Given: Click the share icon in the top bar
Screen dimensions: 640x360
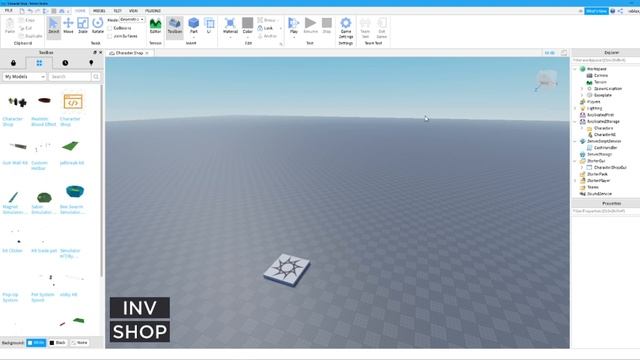Looking at the screenshot, I should click(x=620, y=11).
